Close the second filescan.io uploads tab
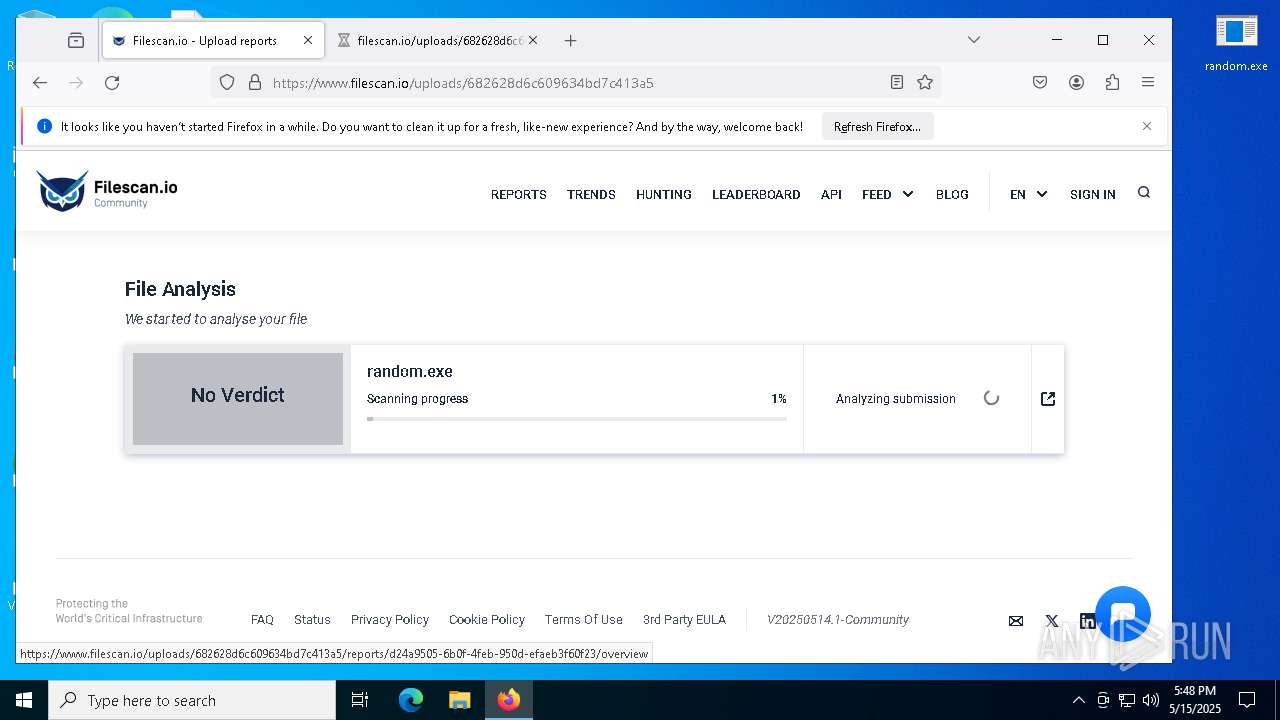The height and width of the screenshot is (720, 1280). [x=533, y=41]
